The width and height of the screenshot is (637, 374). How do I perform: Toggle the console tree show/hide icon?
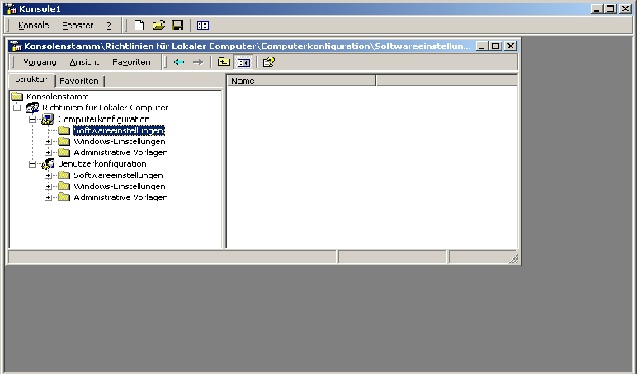coord(244,62)
